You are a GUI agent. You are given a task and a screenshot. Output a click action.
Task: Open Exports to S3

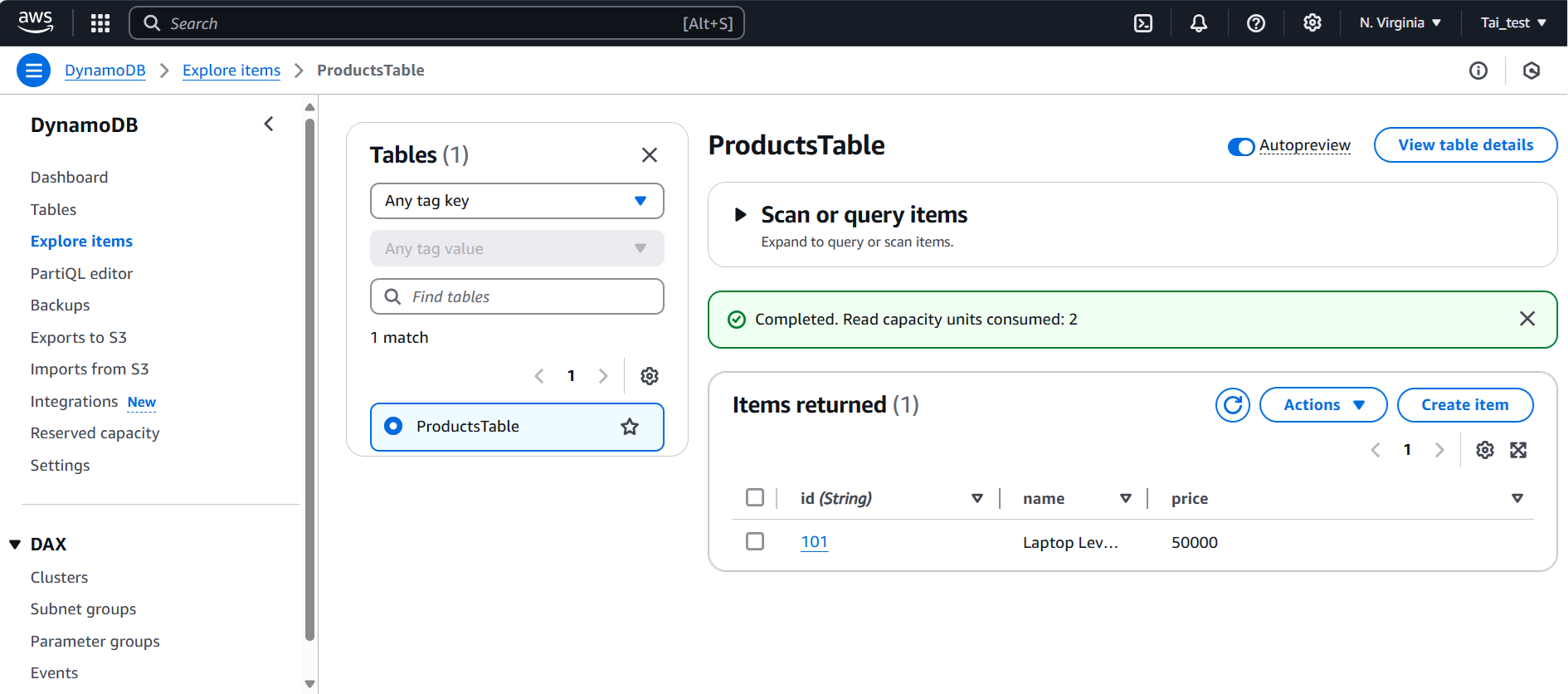point(79,337)
